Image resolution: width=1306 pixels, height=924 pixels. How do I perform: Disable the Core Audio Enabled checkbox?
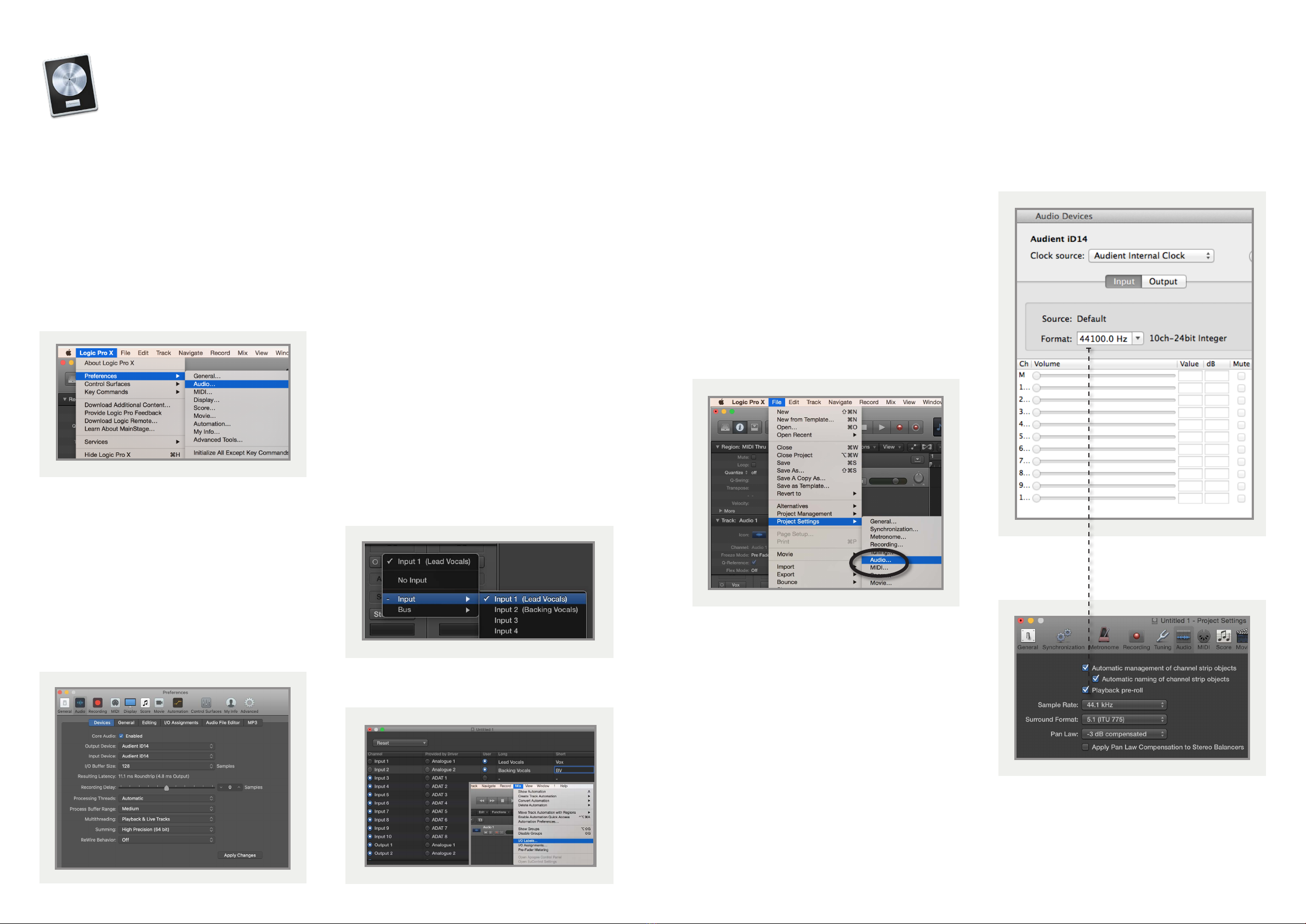(x=121, y=736)
